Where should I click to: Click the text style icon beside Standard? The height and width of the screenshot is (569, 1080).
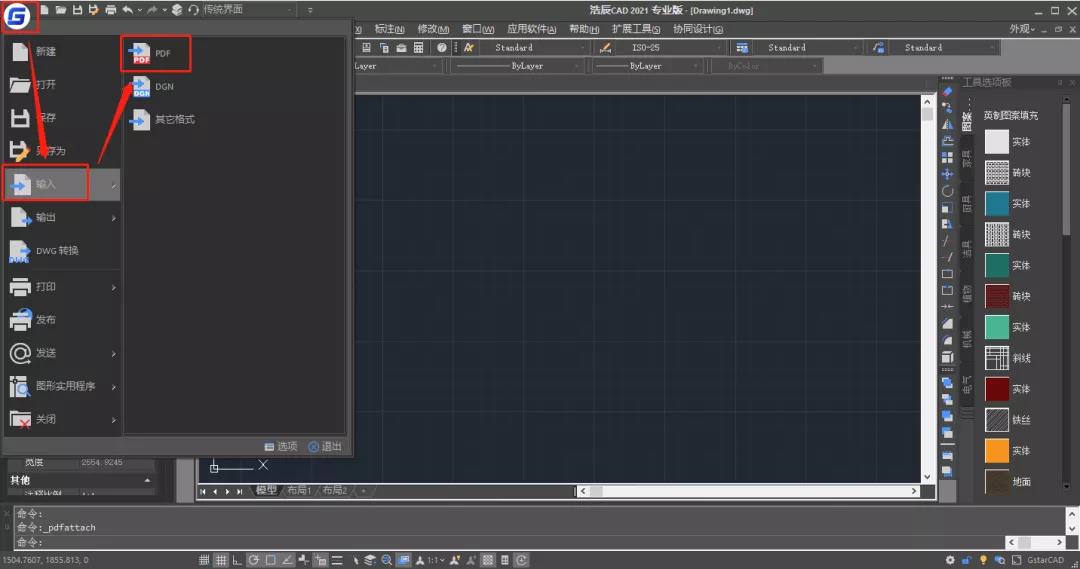[468, 48]
